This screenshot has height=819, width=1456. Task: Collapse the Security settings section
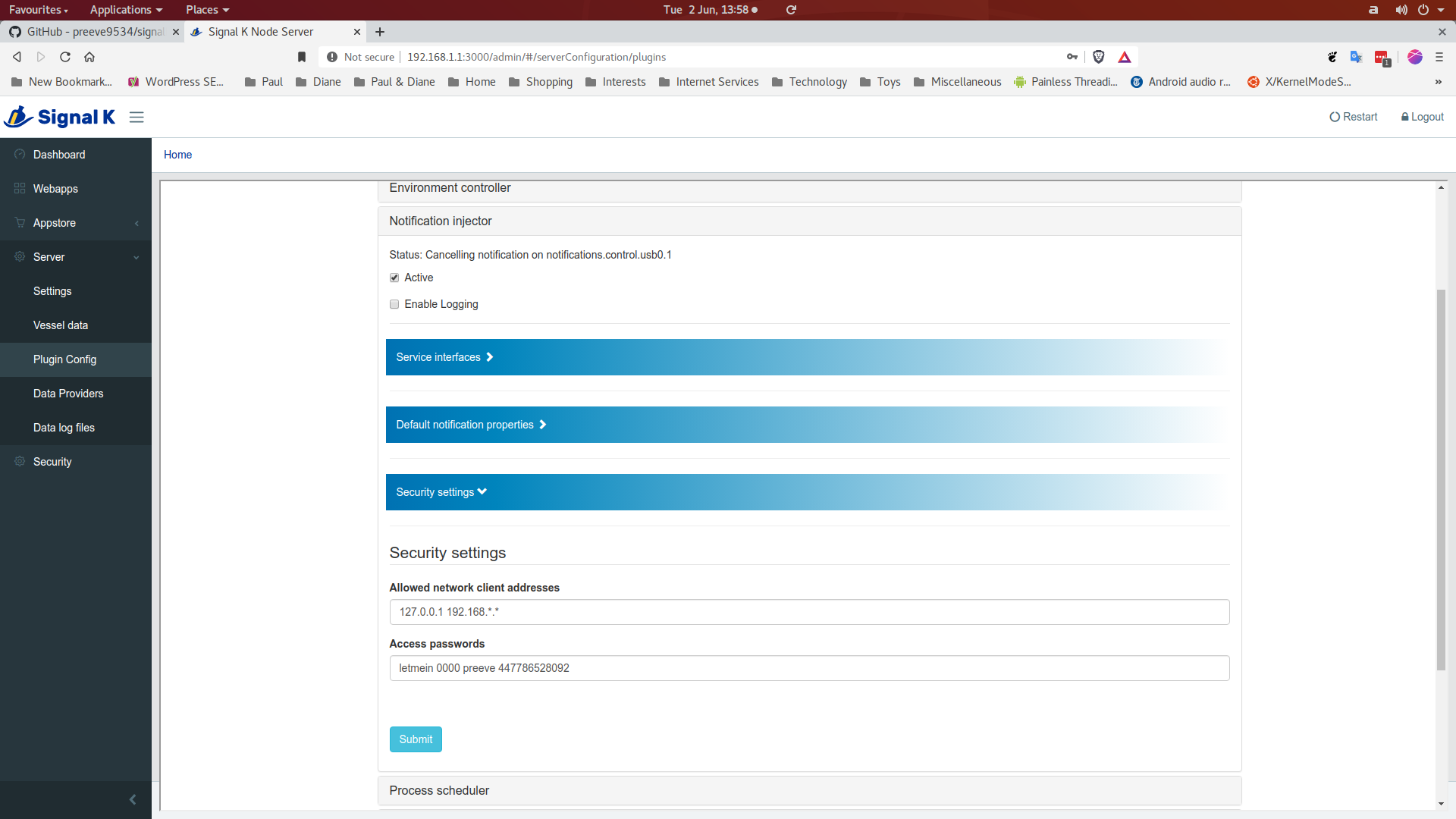441,491
